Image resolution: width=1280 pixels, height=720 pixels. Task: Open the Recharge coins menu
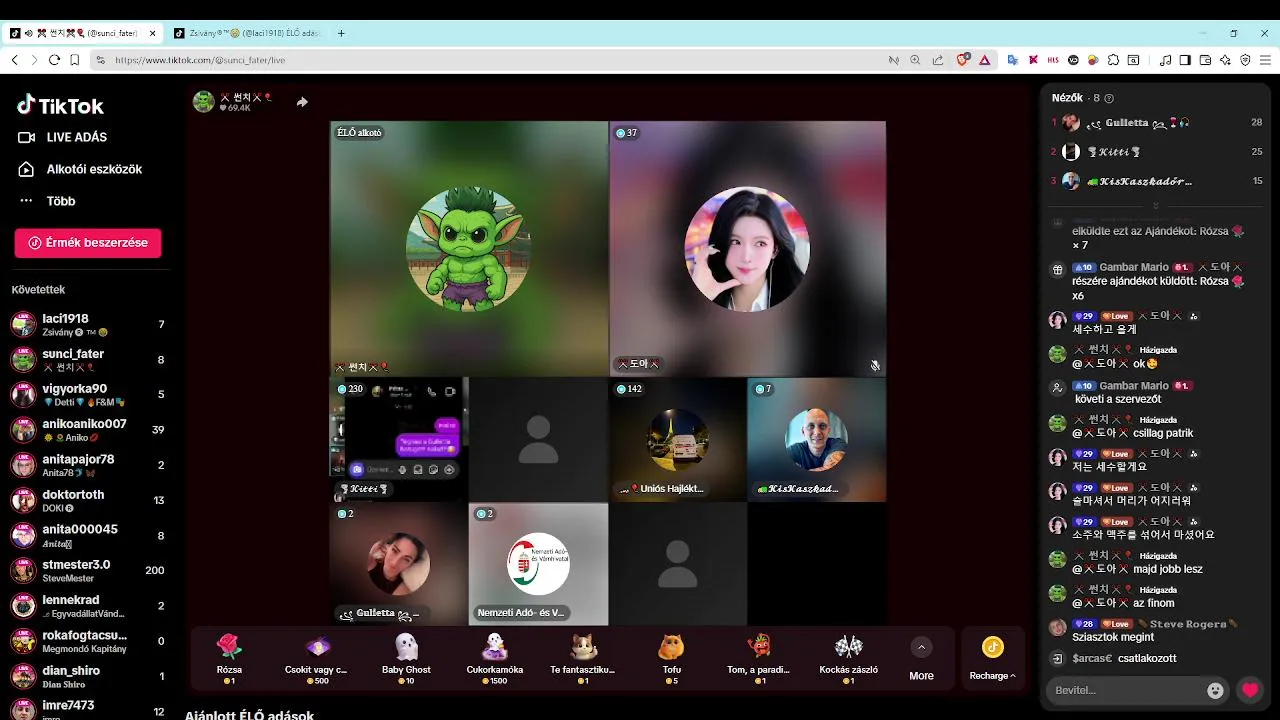pyautogui.click(x=992, y=658)
